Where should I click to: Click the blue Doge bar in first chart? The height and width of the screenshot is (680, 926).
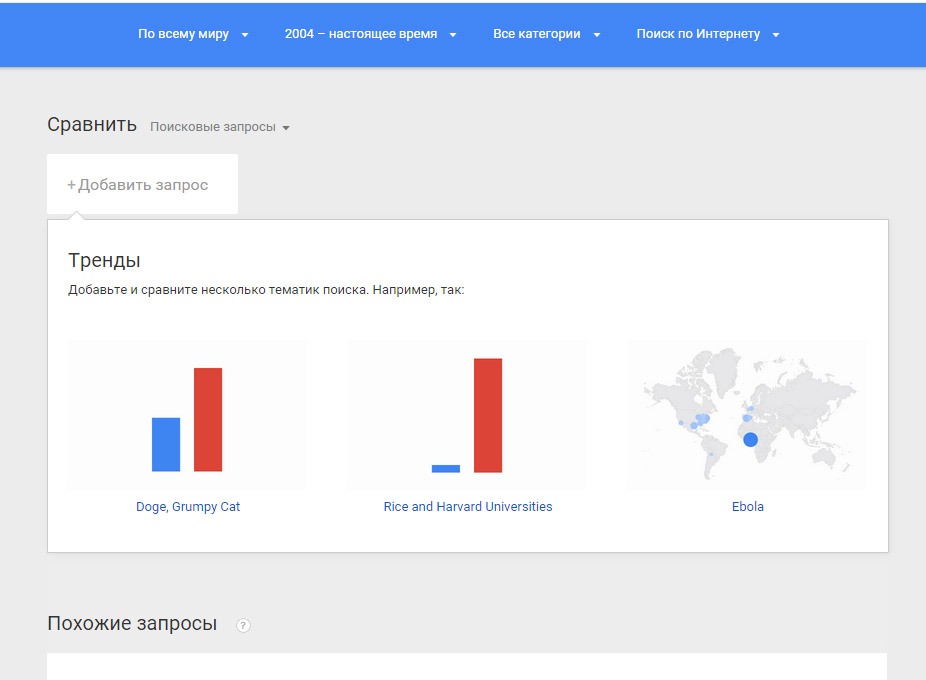pyautogui.click(x=166, y=444)
